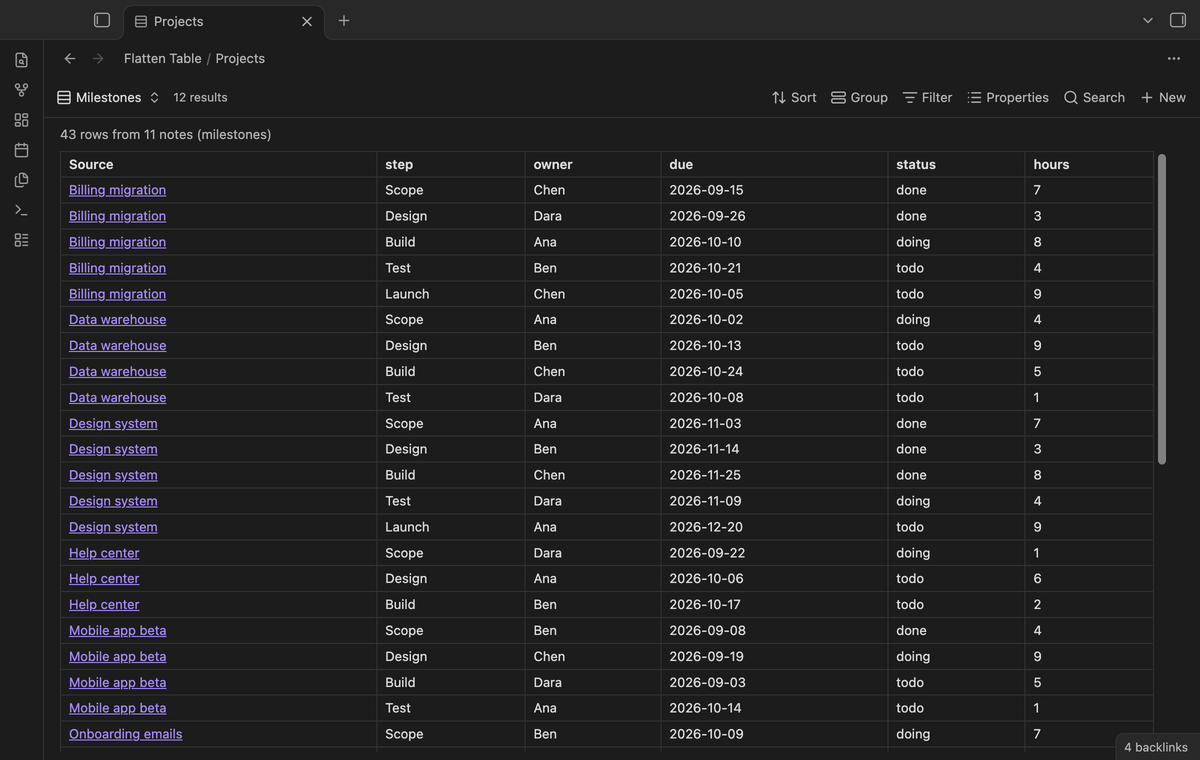Open Onboarding emails link
Screen dimensions: 1200x760
pyautogui.click(x=125, y=734)
